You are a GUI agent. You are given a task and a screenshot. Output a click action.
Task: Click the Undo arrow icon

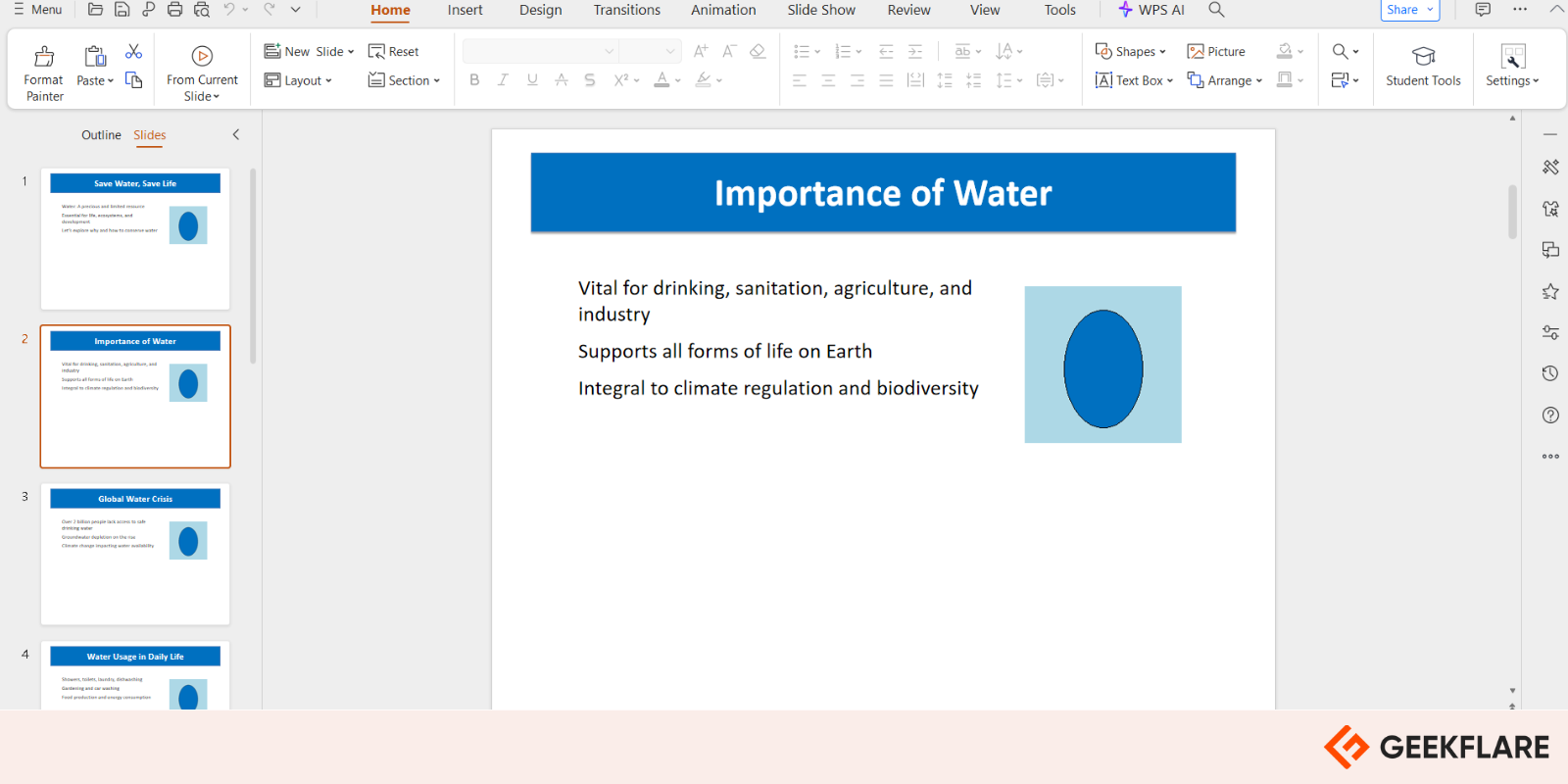tap(229, 10)
